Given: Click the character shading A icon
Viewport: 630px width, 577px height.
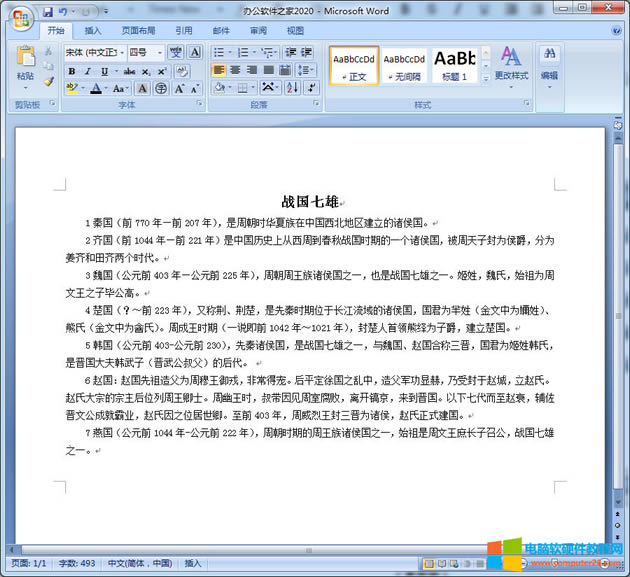Looking at the screenshot, I should [x=142, y=88].
